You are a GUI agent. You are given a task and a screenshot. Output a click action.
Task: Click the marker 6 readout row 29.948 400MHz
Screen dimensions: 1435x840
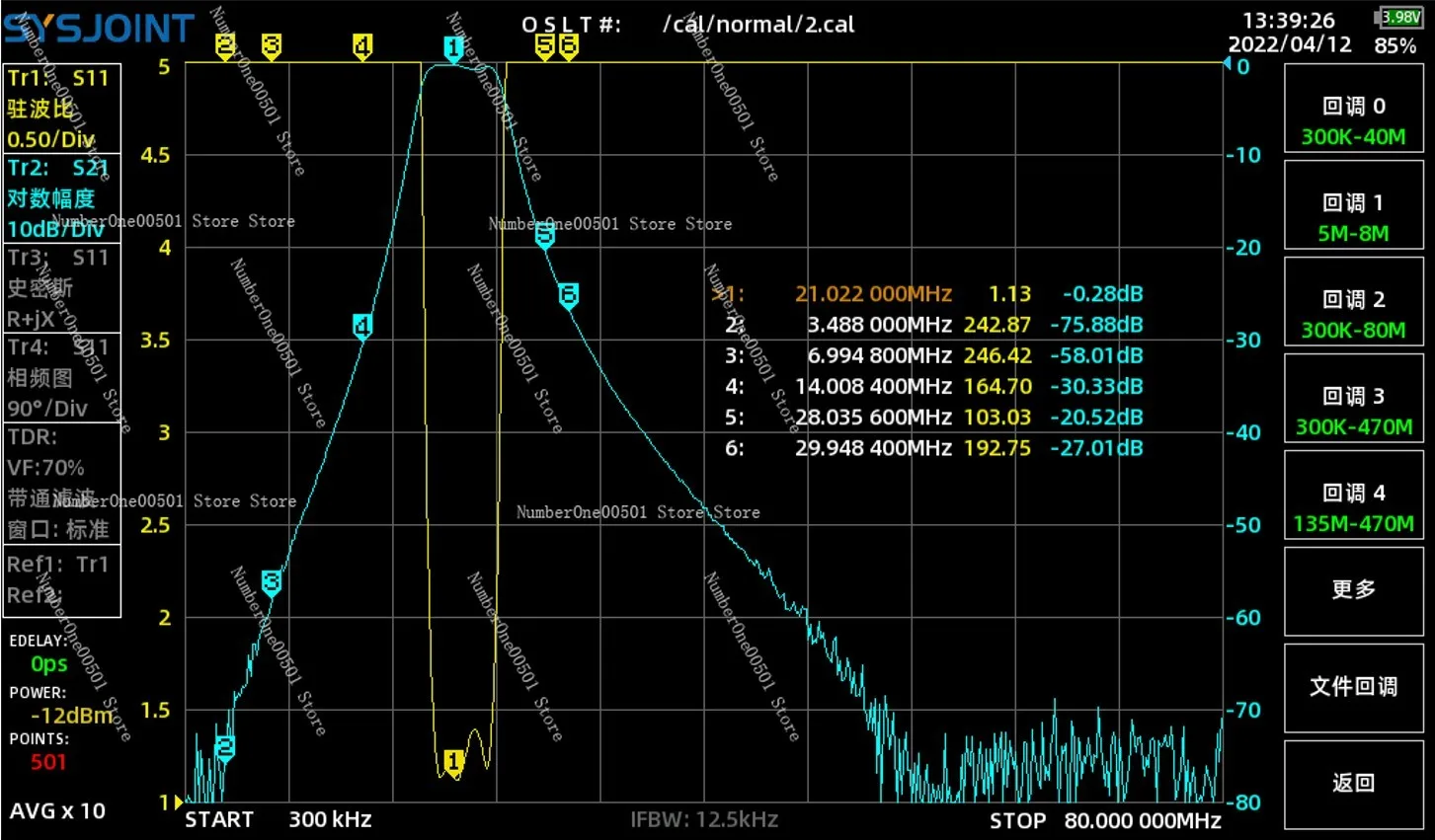(933, 448)
